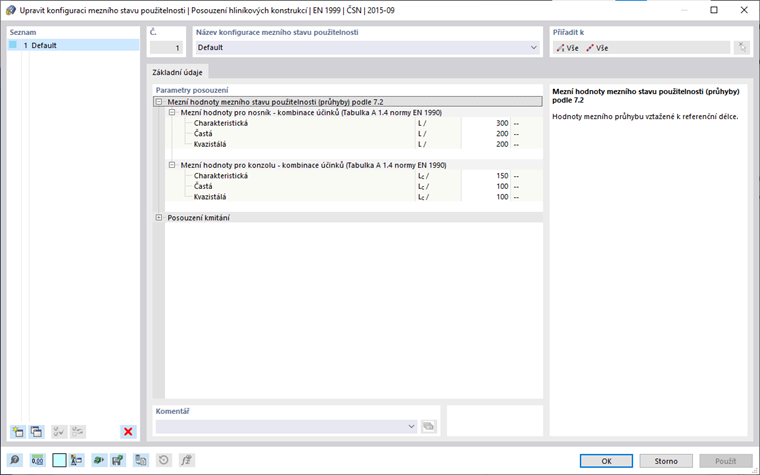The width and height of the screenshot is (760, 475).
Task: Click the reset circular arrow icon
Action: (164, 460)
